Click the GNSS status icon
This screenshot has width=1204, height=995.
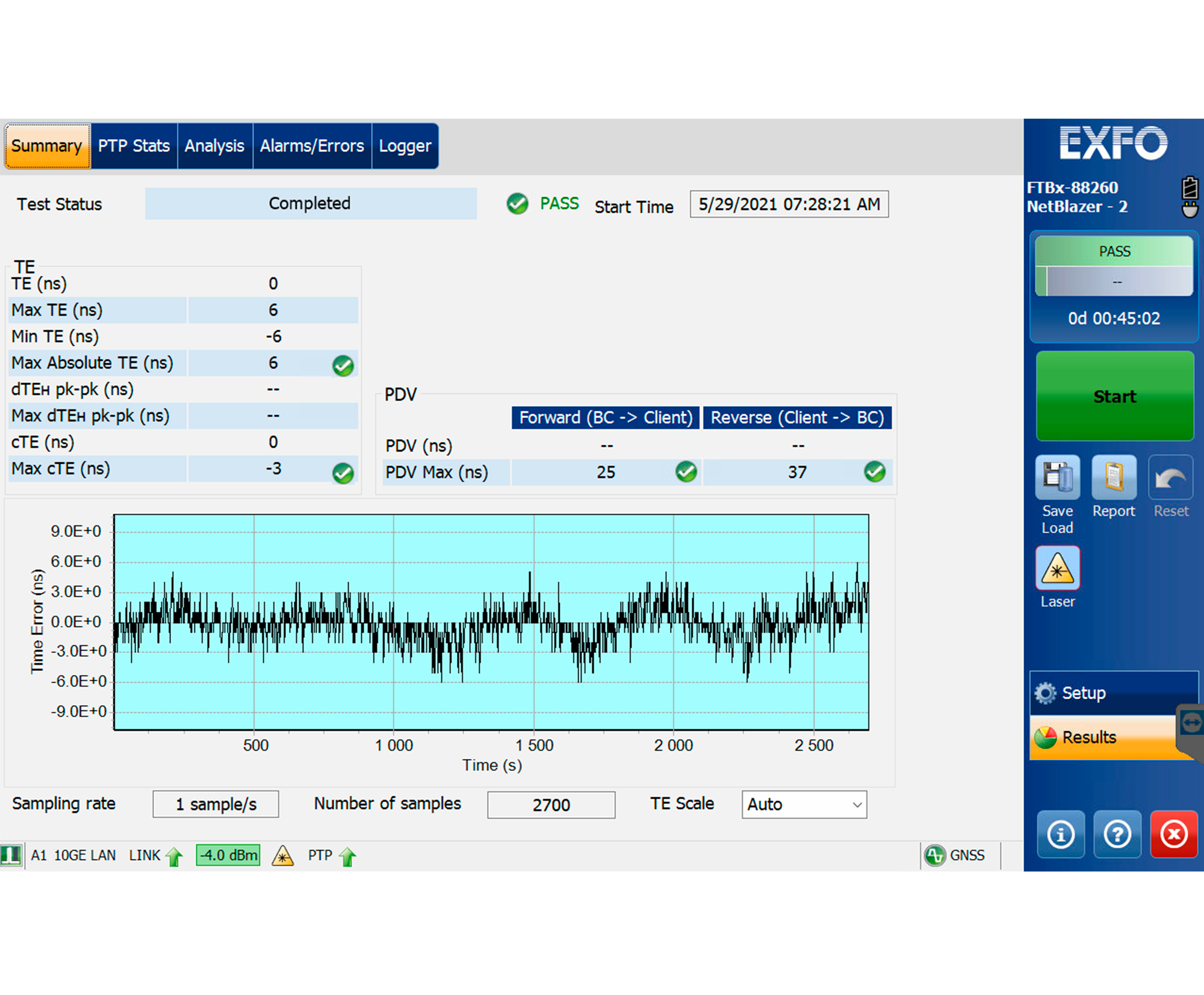coord(936,855)
